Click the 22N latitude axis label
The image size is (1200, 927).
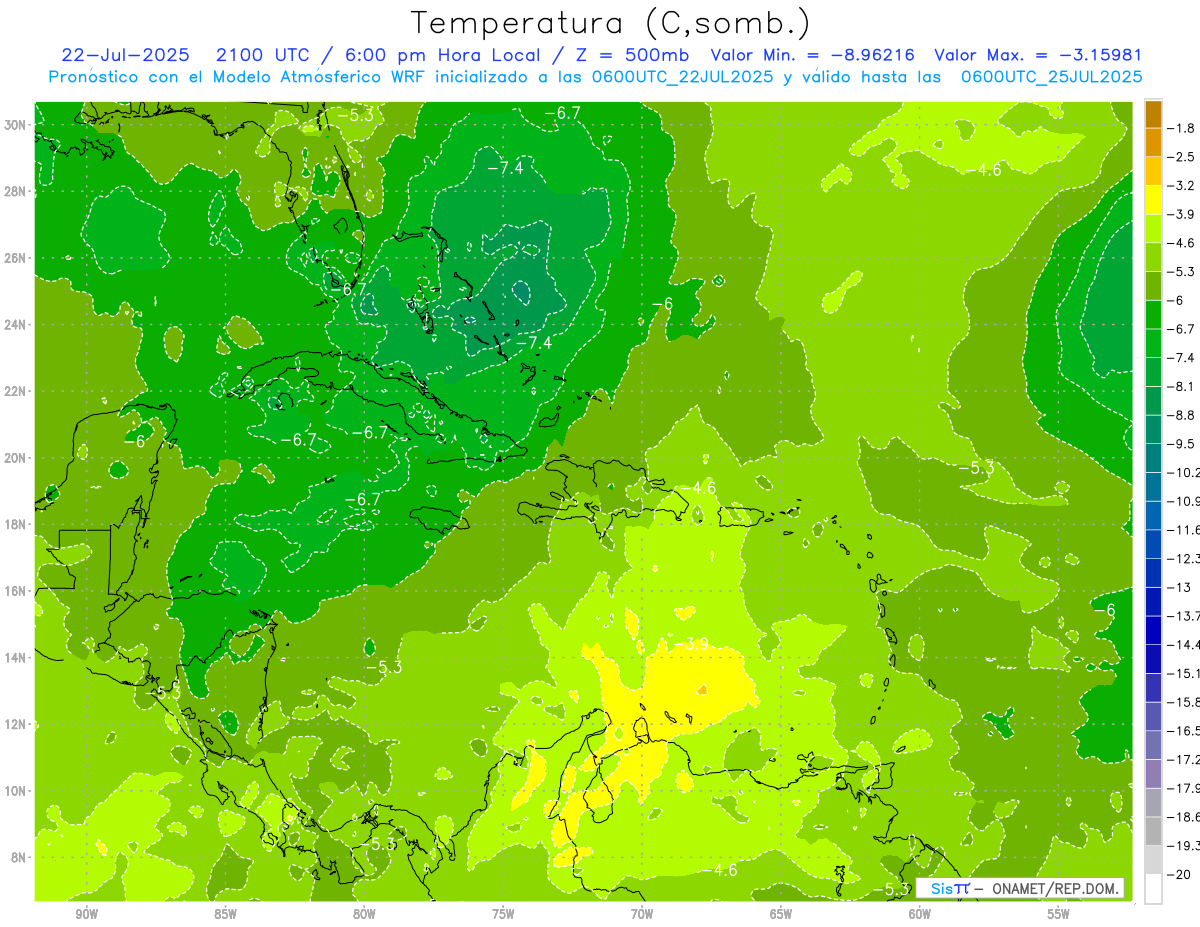(17, 391)
